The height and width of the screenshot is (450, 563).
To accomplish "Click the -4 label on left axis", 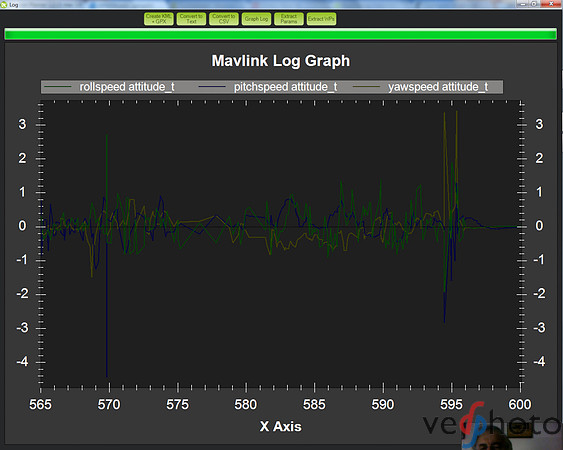I will point(22,361).
